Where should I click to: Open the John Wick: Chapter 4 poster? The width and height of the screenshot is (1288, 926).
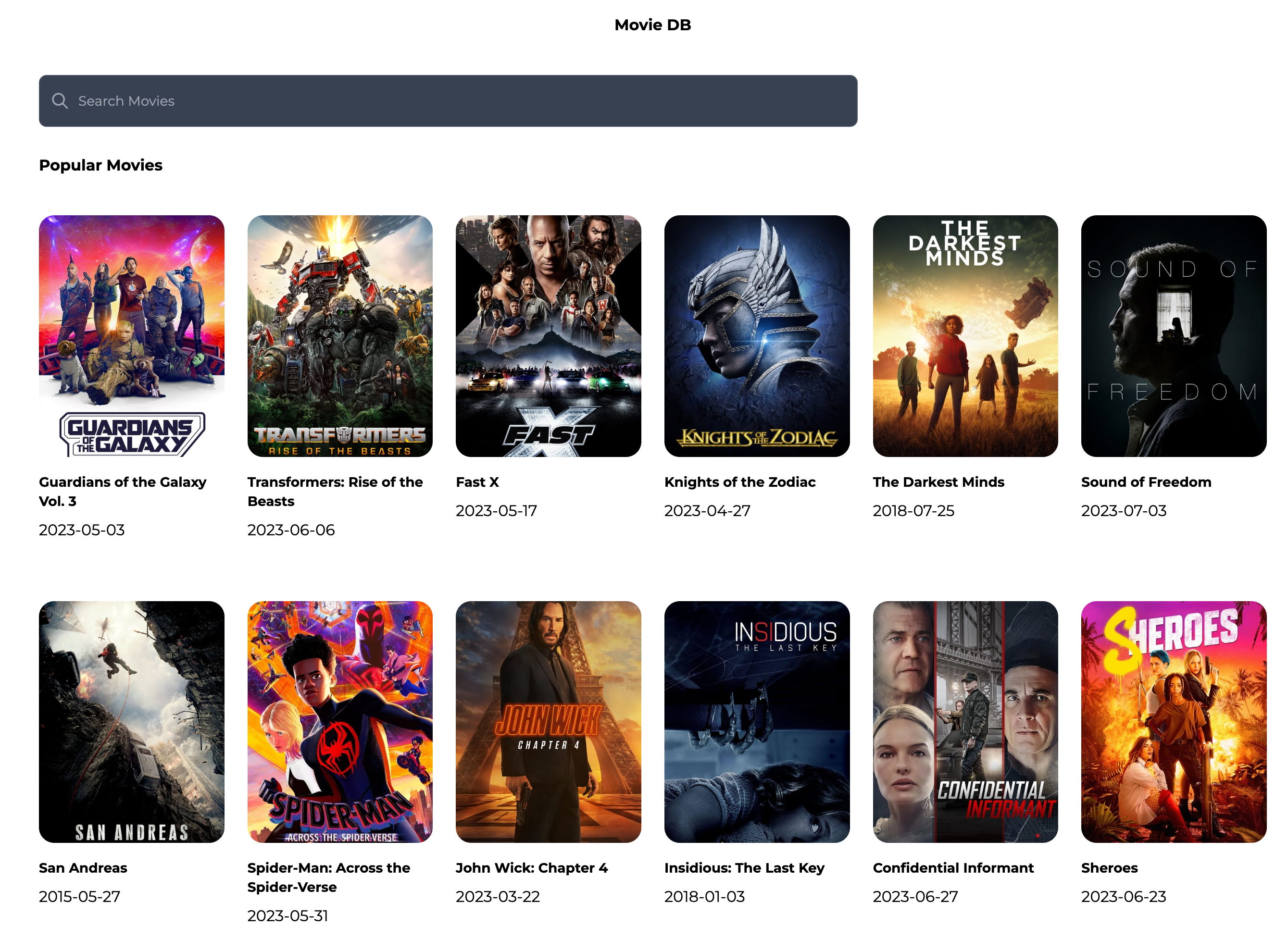coord(549,722)
